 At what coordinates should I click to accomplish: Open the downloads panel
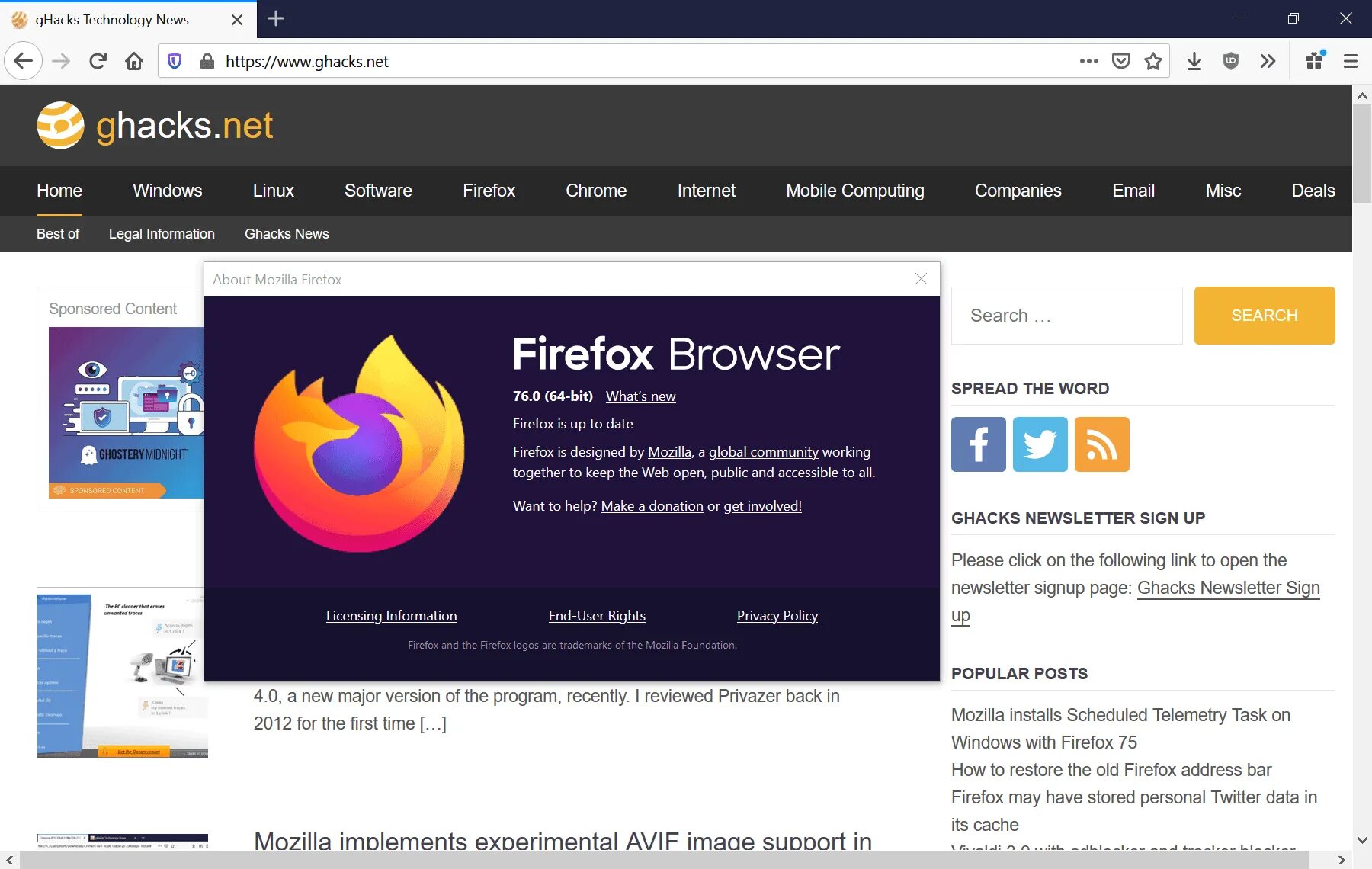pyautogui.click(x=1194, y=61)
